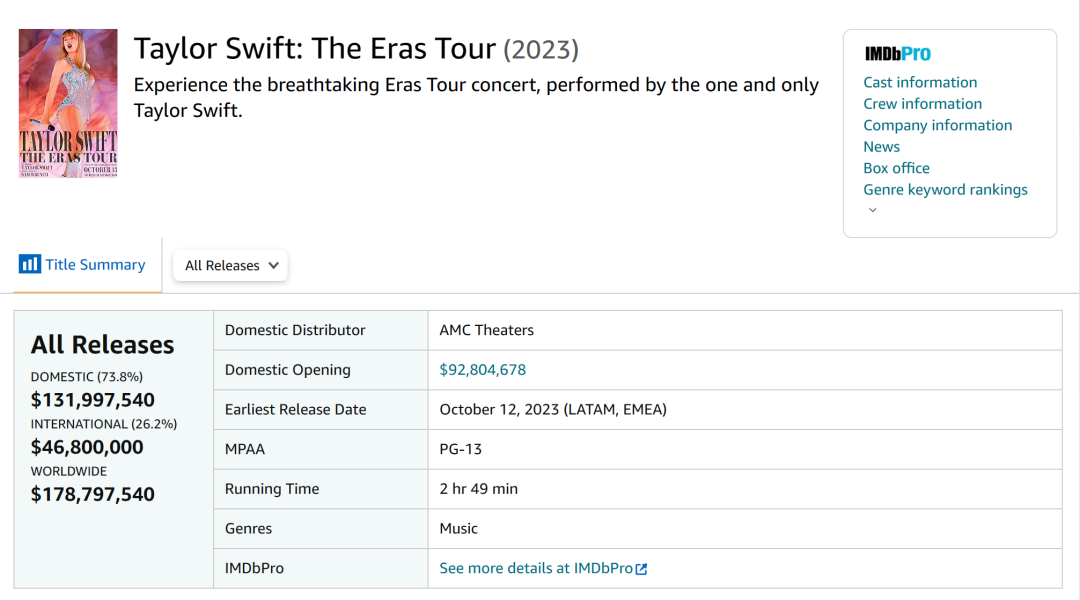The height and width of the screenshot is (600, 1080).
Task: Click the international gross $46,800,000 figure
Action: [x=87, y=447]
